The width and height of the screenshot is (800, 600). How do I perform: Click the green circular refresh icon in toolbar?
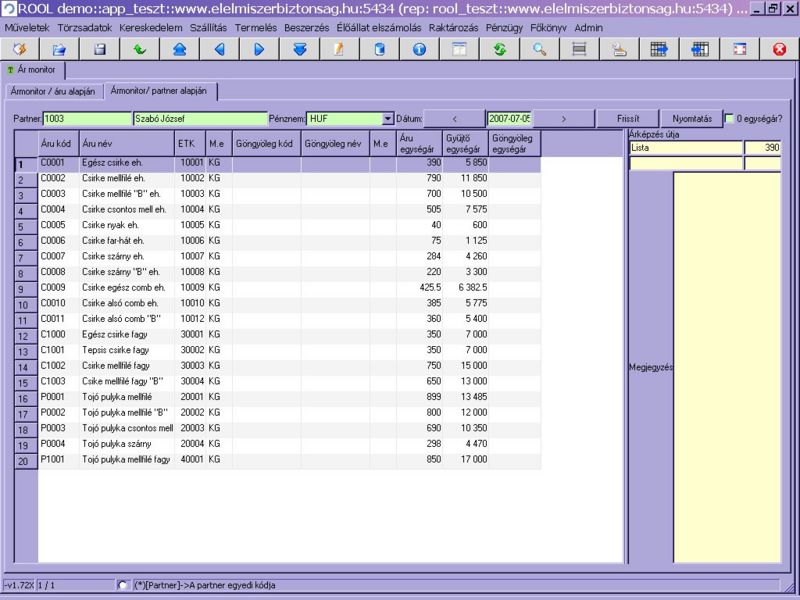point(499,48)
